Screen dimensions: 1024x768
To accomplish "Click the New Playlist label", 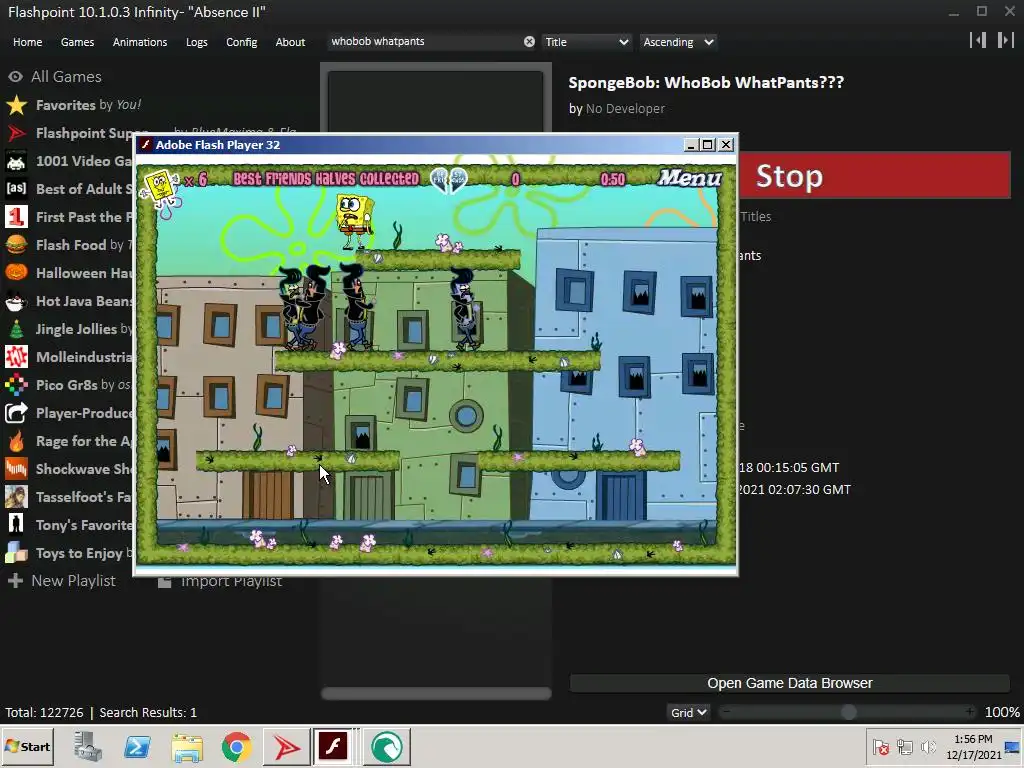I will [x=73, y=581].
